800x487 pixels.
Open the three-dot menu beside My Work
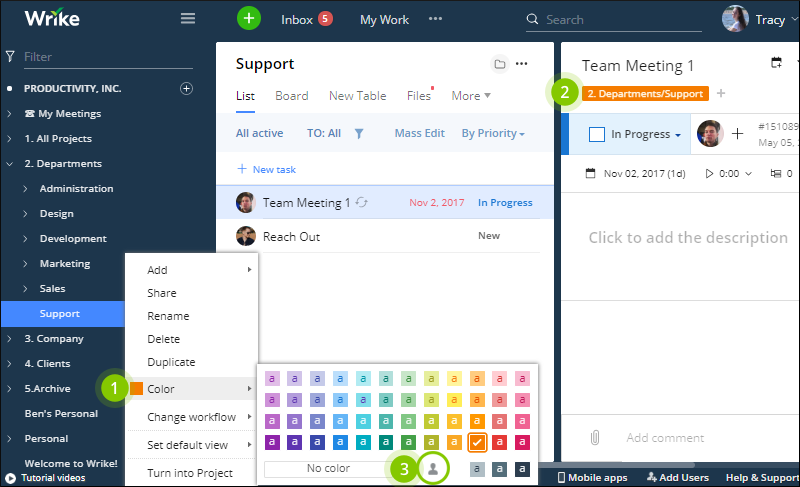click(x=435, y=19)
